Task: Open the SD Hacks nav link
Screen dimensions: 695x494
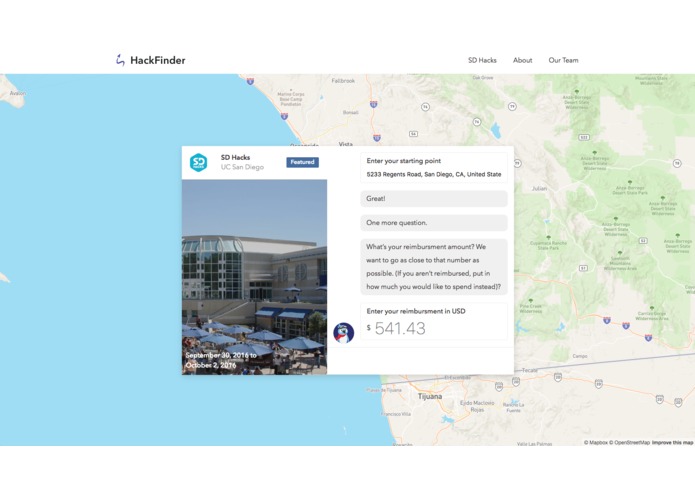Action: pos(482,60)
